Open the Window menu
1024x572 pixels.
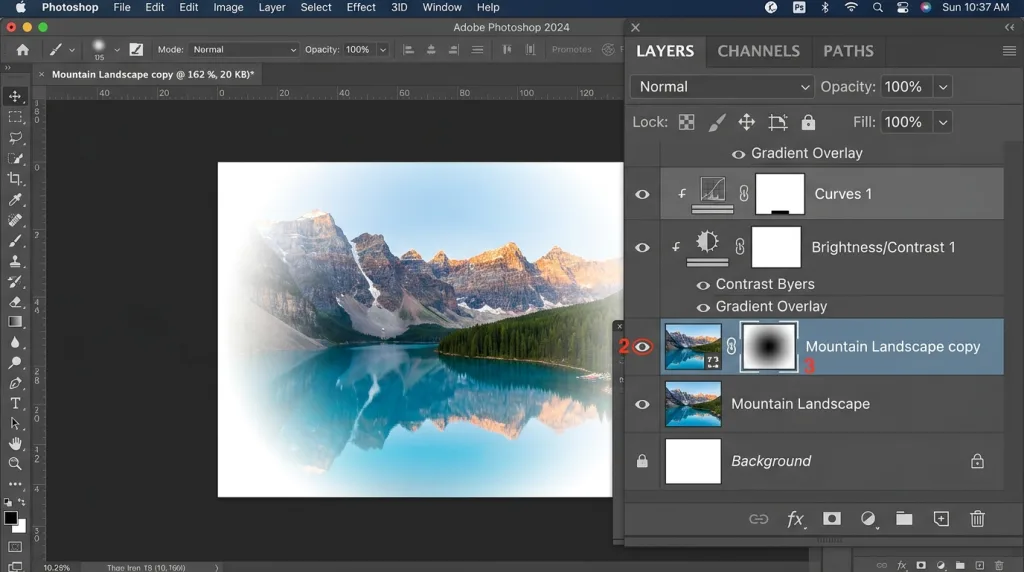[x=441, y=7]
